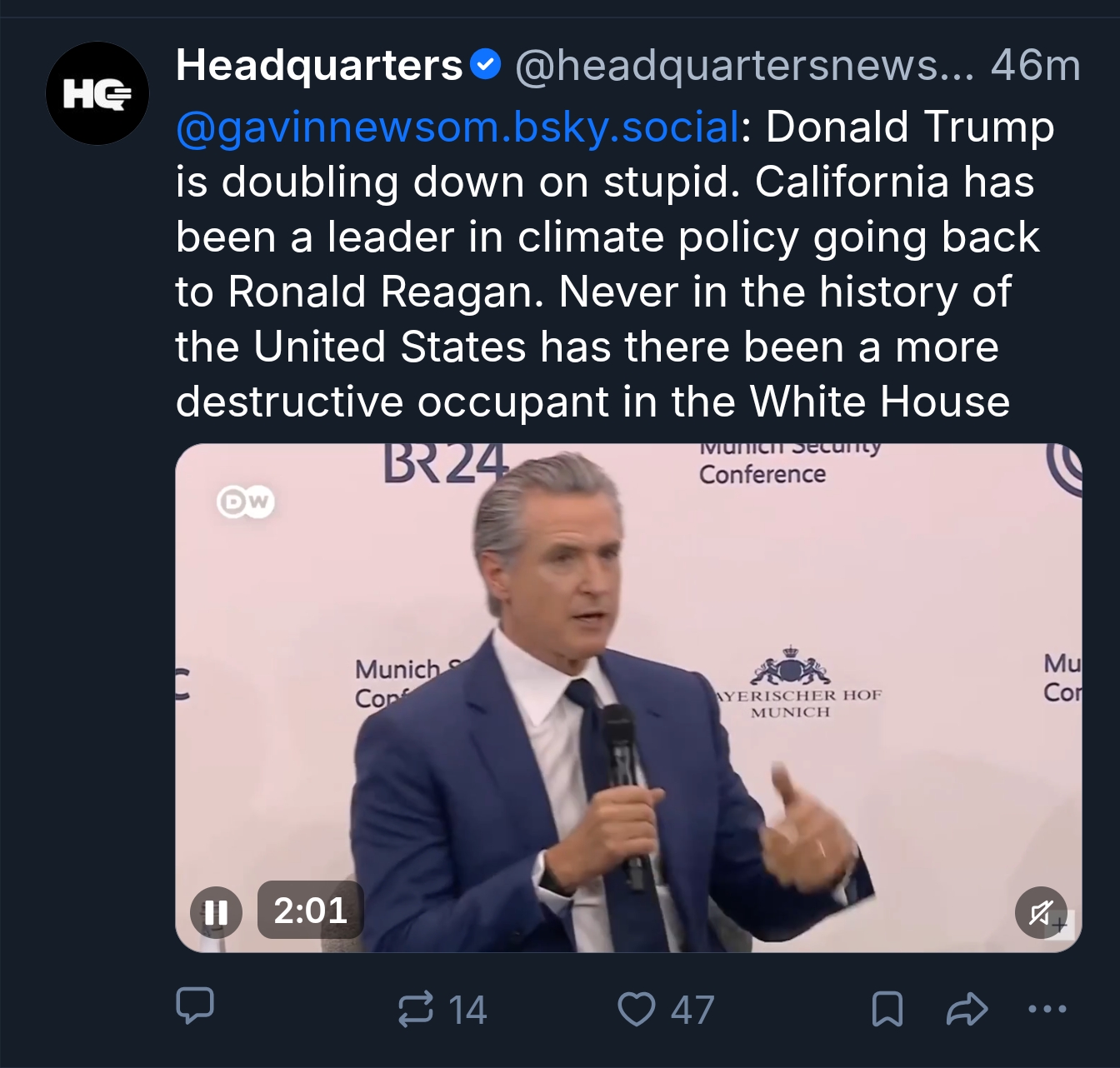Open the reply speech bubble icon

pos(195,1006)
